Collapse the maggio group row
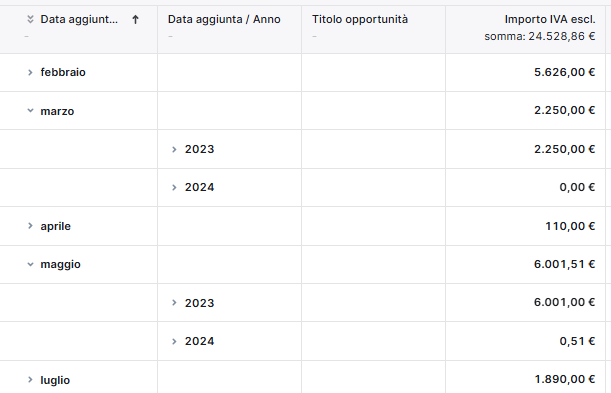This screenshot has height=393, width=611. click(30, 264)
